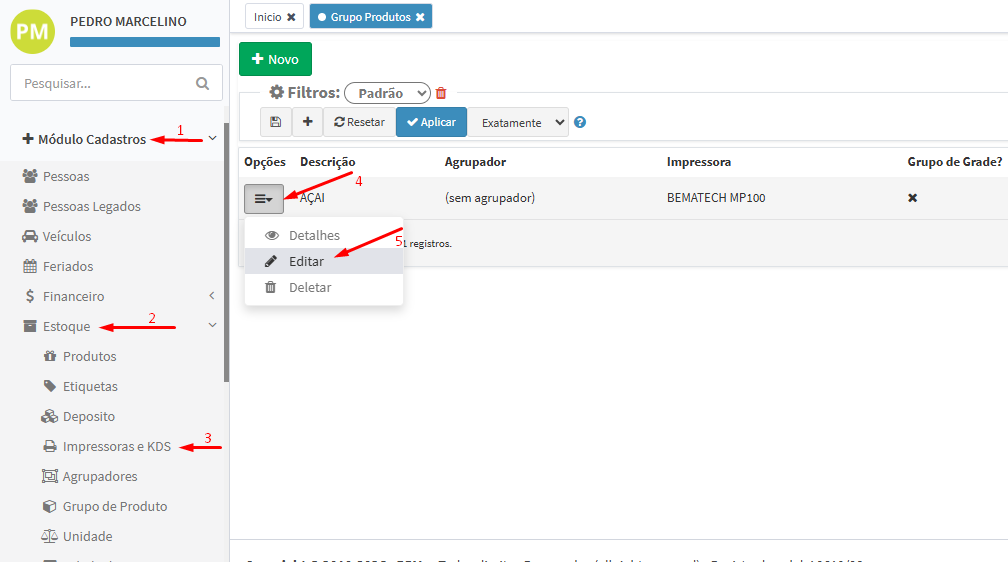Viewport: 1008px width, 562px height.
Task: Click the save filter floppy disk icon
Action: (275, 122)
